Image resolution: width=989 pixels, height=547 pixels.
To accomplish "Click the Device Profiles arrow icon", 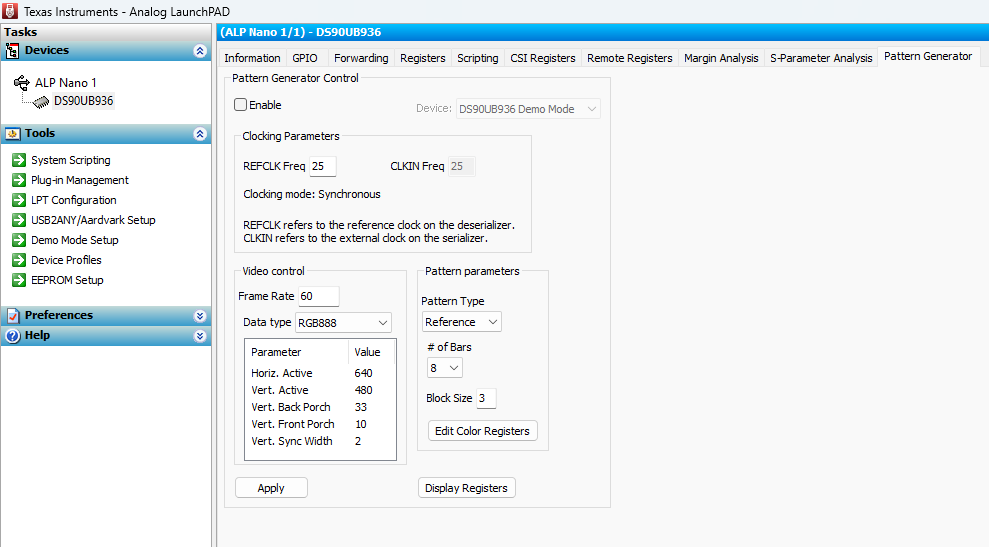I will pos(18,260).
